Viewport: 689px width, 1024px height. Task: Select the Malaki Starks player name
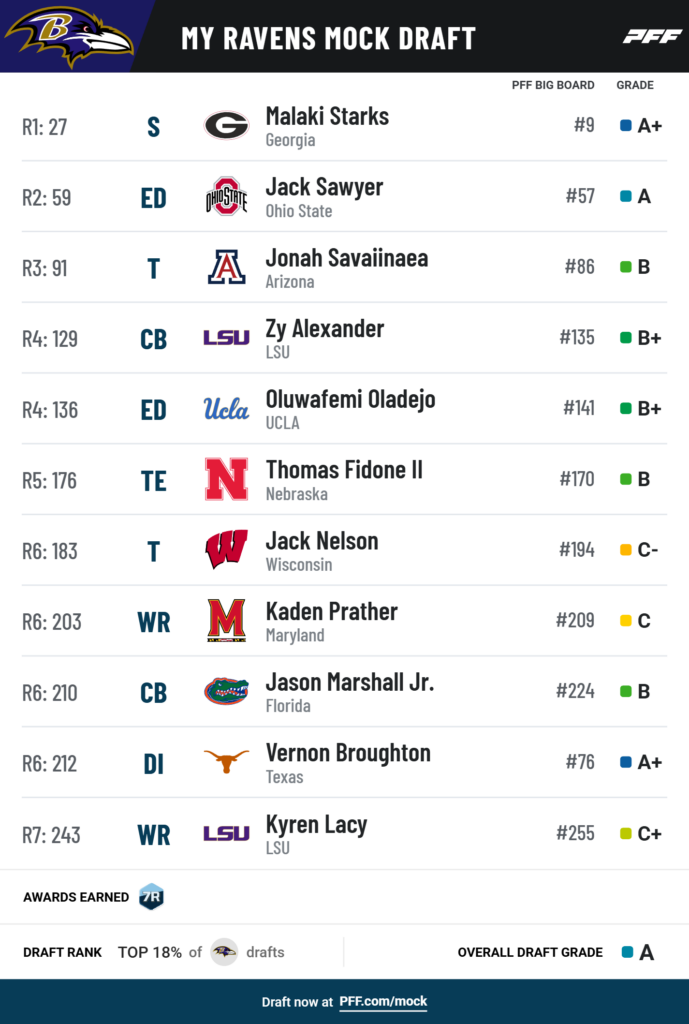pos(327,116)
